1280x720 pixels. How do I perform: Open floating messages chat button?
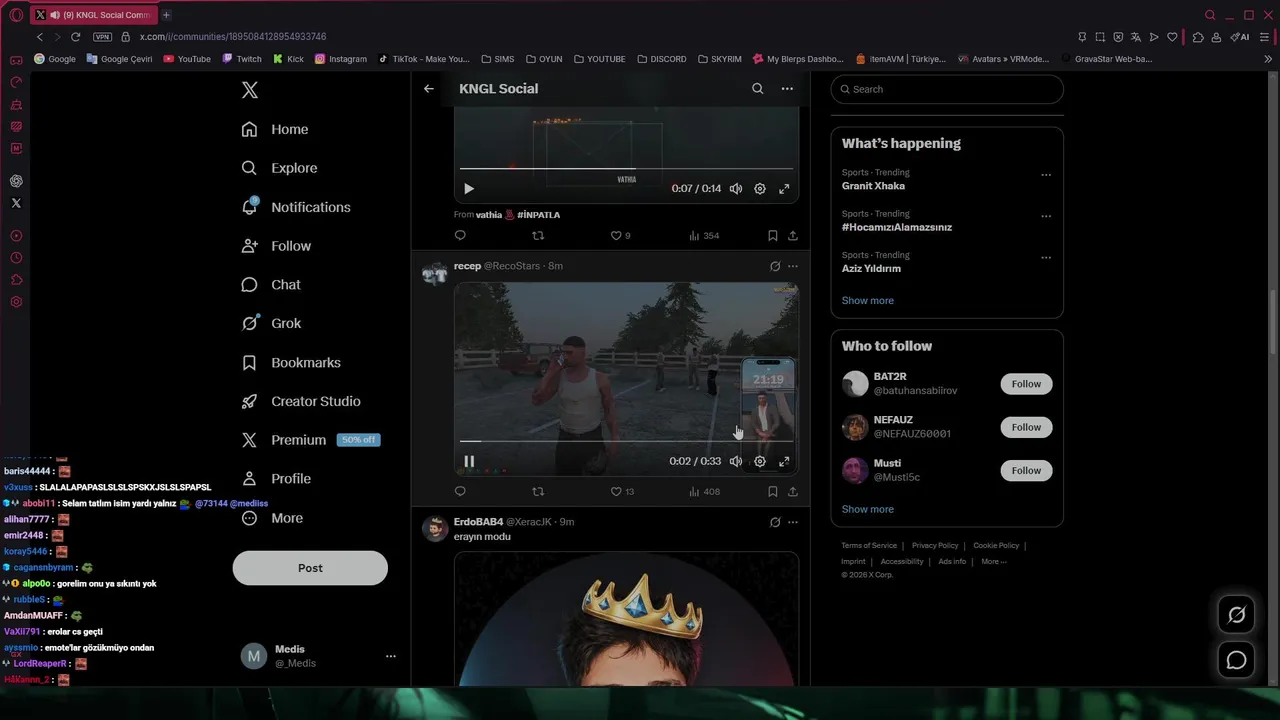(1237, 660)
